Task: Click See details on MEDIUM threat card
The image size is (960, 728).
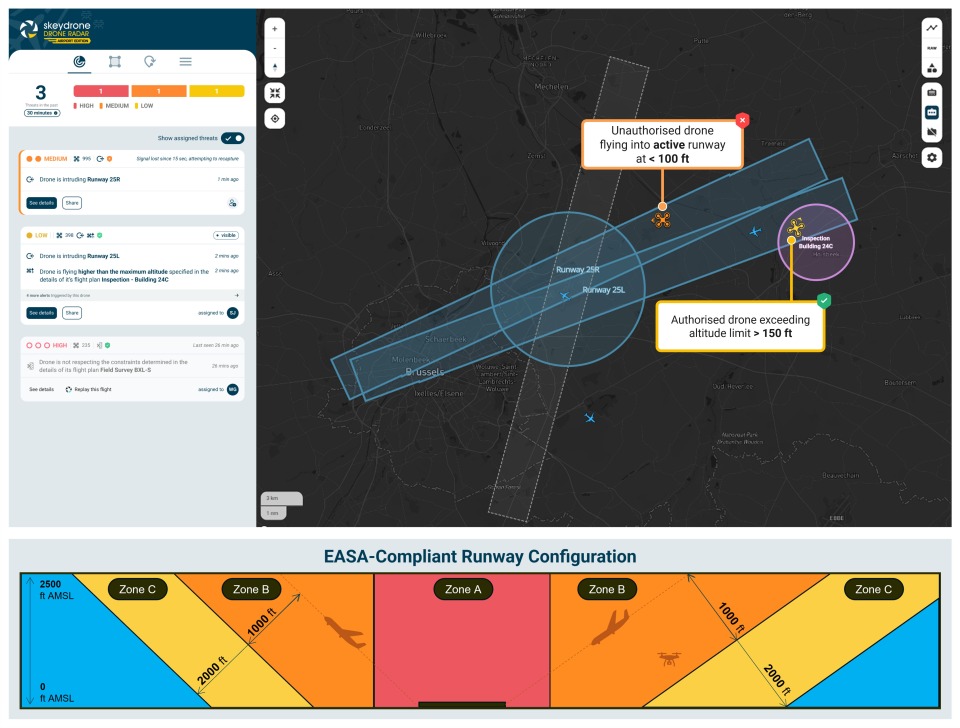Action: [x=41, y=203]
